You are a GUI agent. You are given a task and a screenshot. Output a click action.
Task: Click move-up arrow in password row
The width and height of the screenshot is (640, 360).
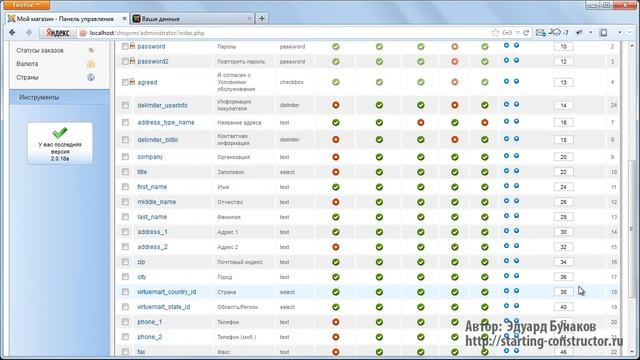(x=506, y=45)
